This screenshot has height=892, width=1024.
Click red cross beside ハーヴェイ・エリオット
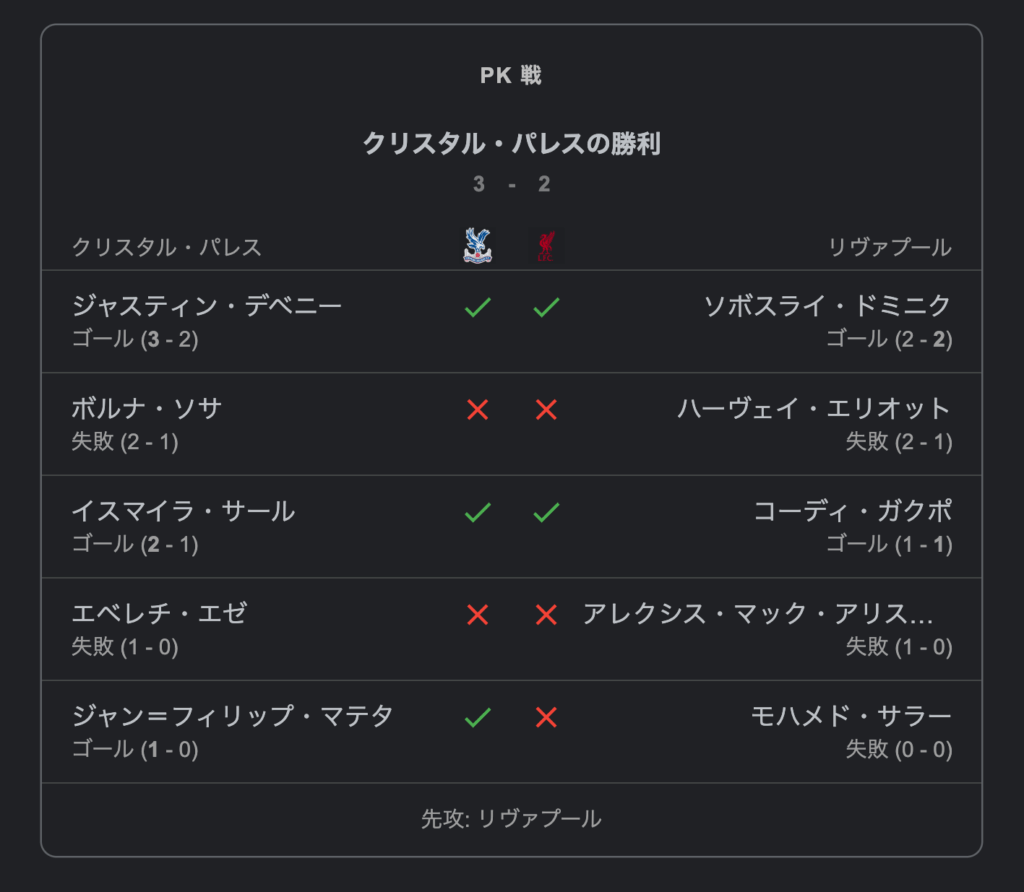click(546, 410)
